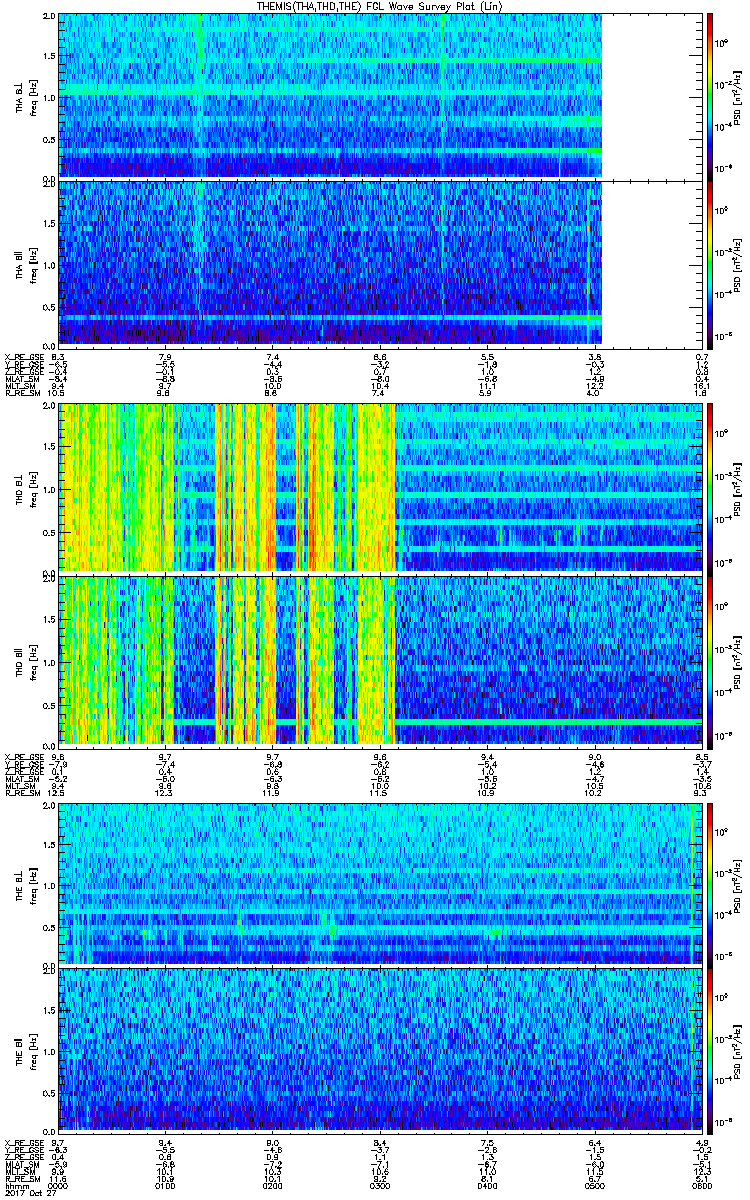The image size is (750, 1200).
Task: Select the THA B-parallel spectrogram panel
Action: (x=381, y=264)
